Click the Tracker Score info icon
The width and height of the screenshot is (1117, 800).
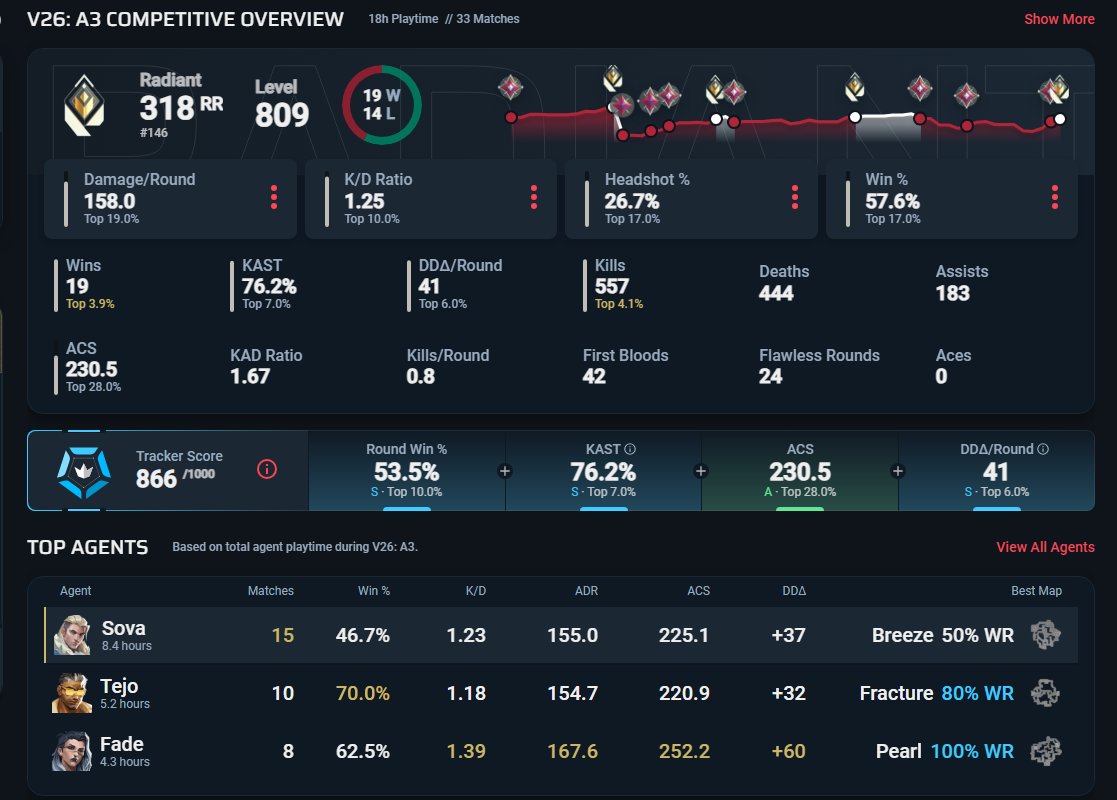[x=267, y=469]
